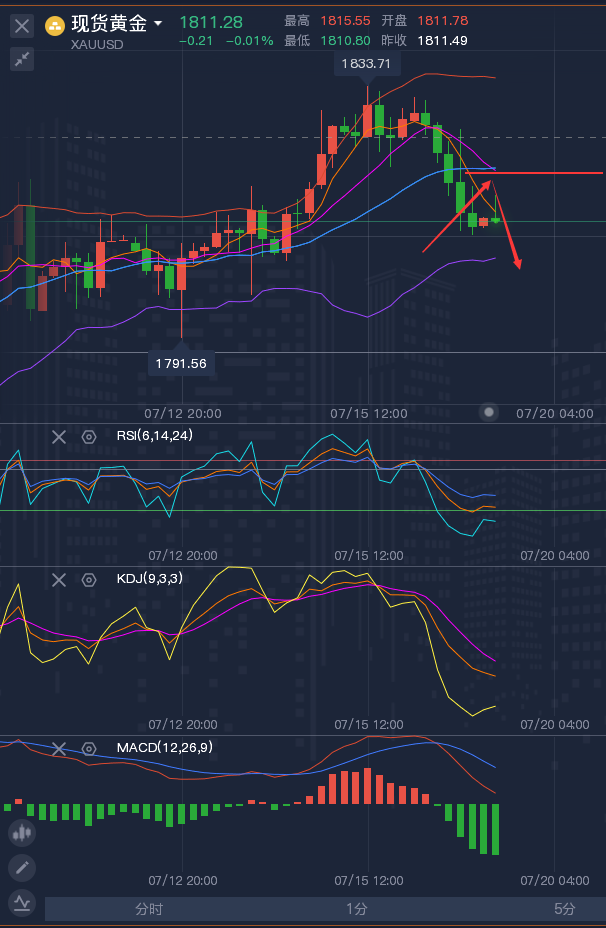
Task: Click current price 1811.28
Action: coord(211,22)
